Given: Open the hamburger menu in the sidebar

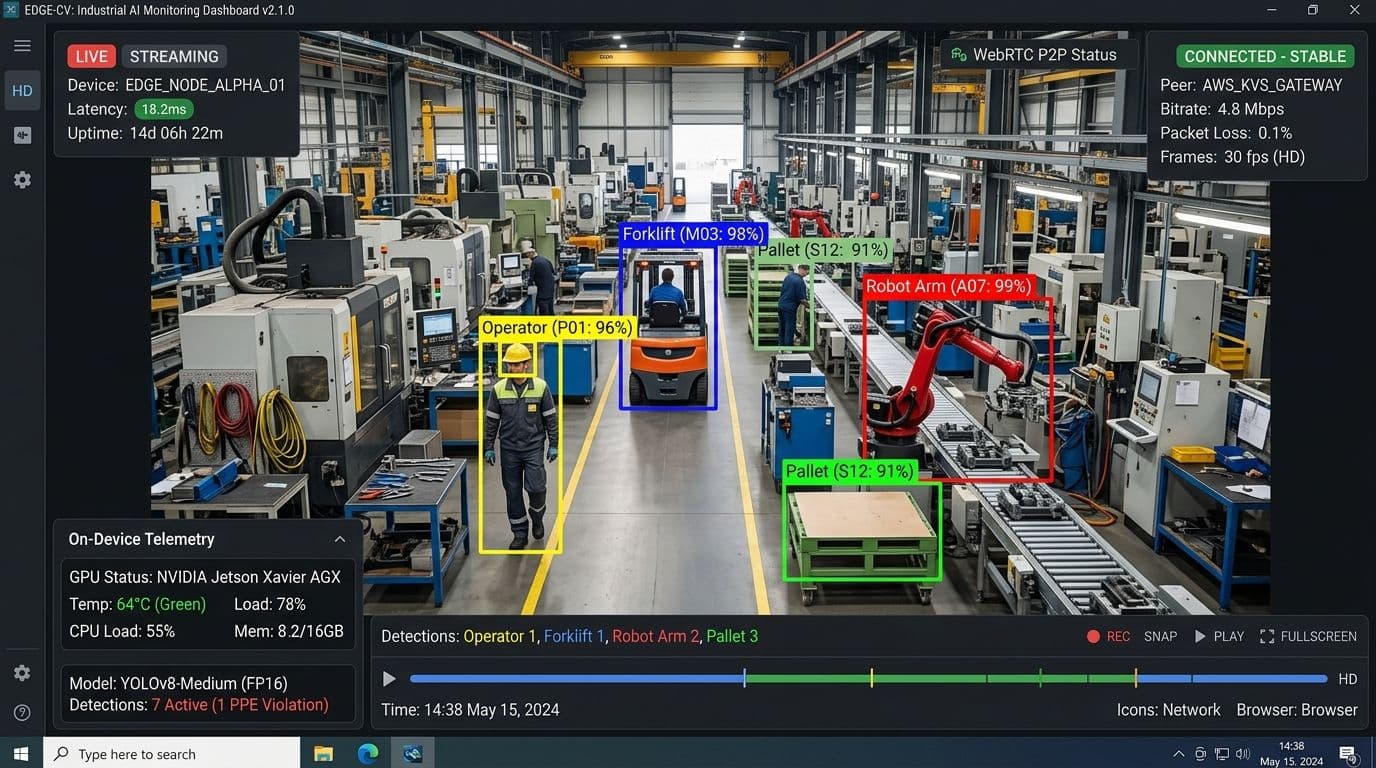Looking at the screenshot, I should 22,46.
